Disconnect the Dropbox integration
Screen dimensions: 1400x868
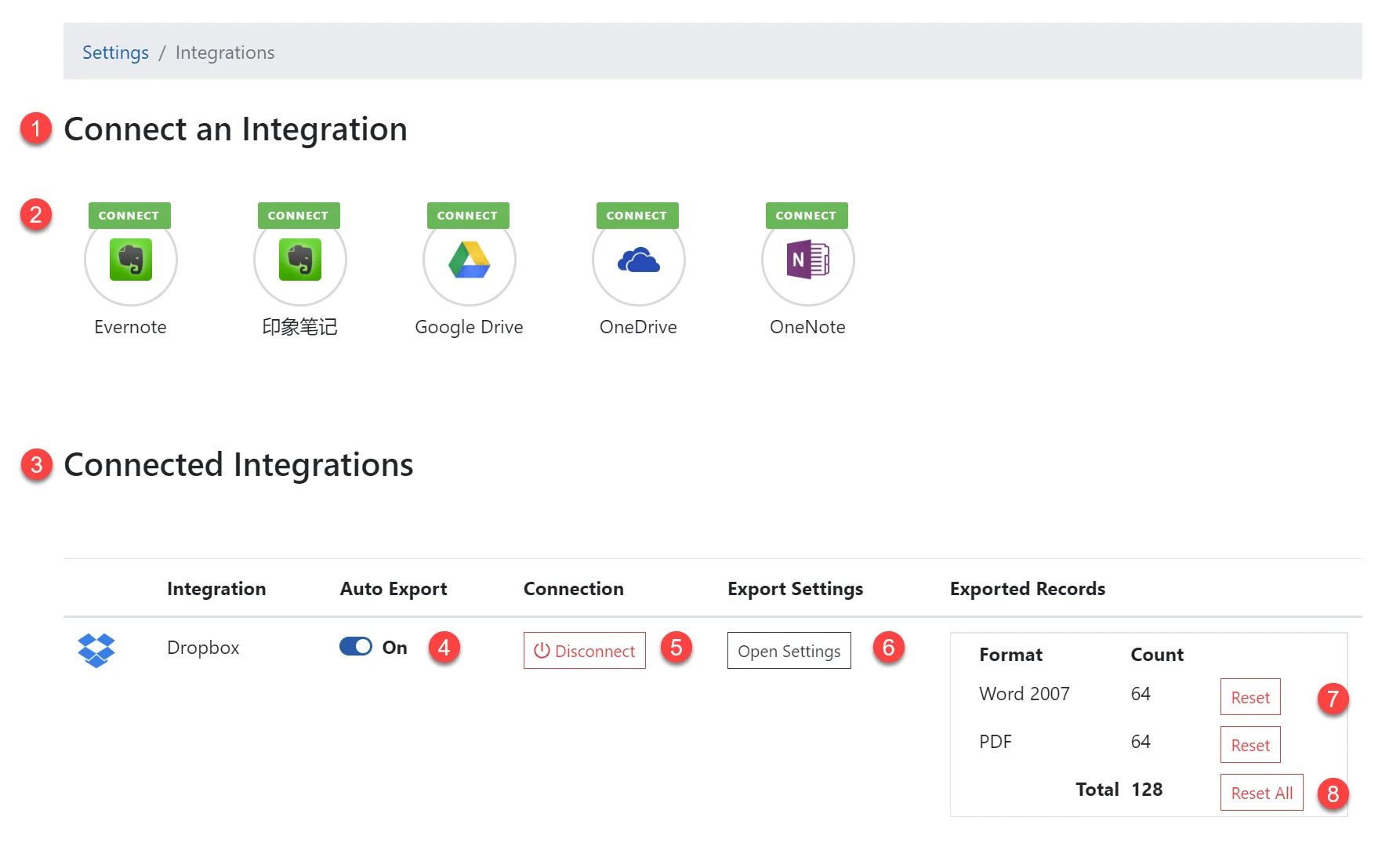[585, 651]
